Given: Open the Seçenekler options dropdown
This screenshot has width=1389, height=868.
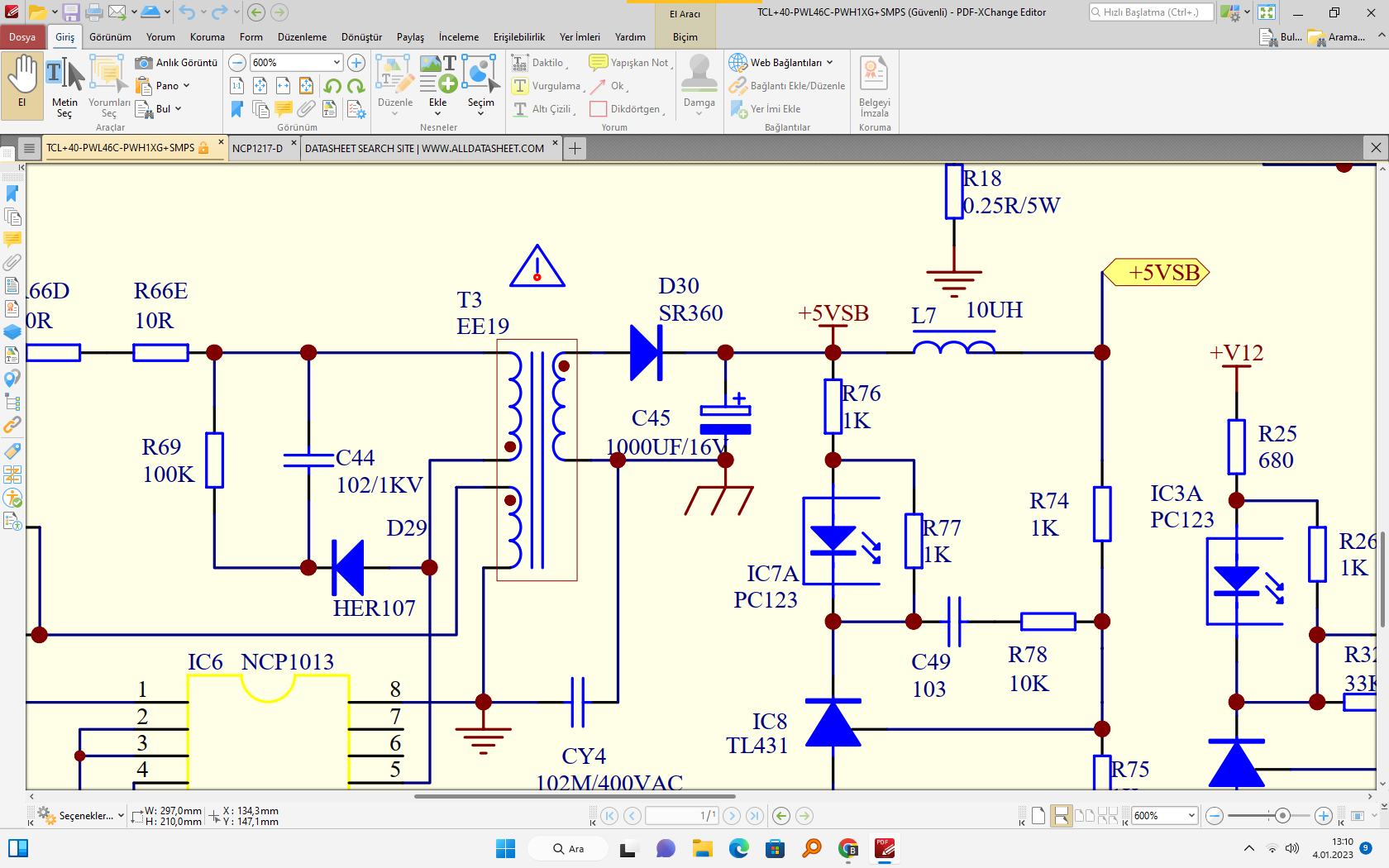Looking at the screenshot, I should coord(81,816).
